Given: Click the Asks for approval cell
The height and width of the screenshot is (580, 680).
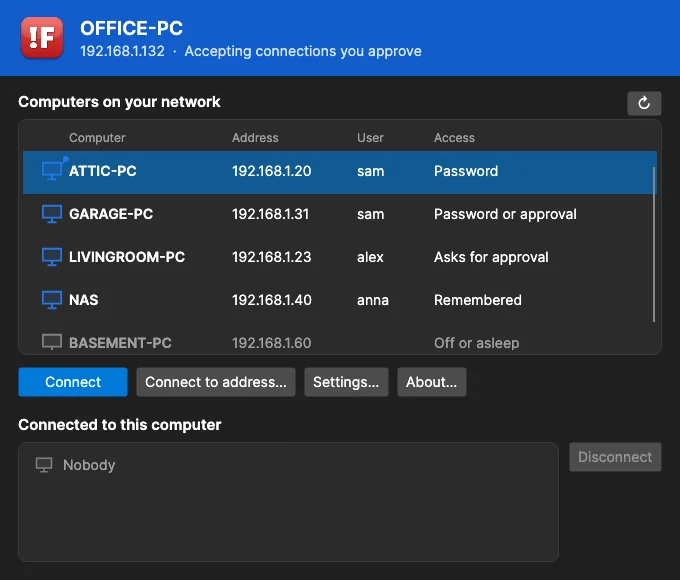Looking at the screenshot, I should point(491,257).
